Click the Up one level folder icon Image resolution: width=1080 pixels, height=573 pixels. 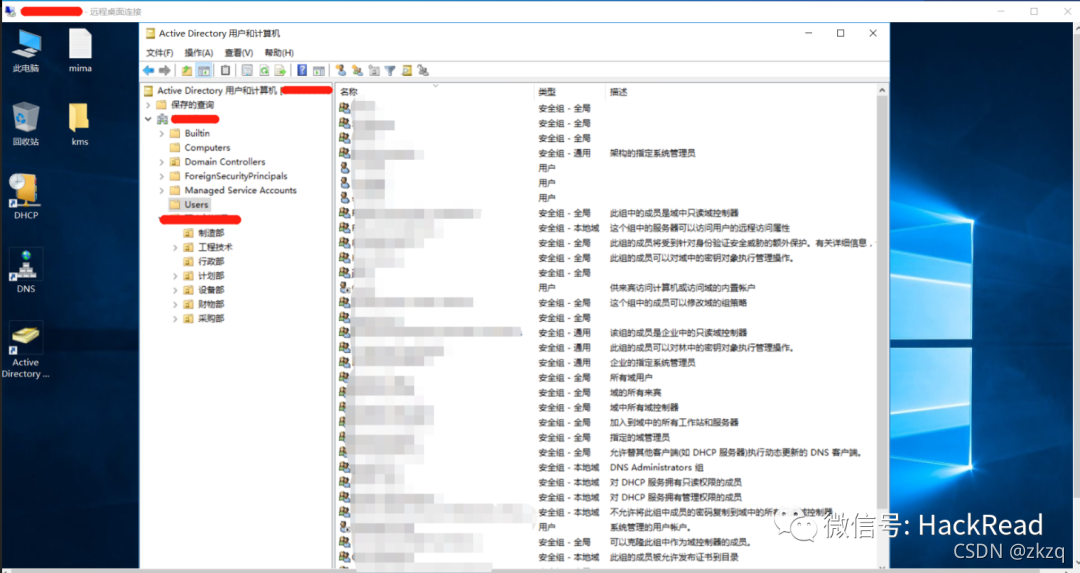pyautogui.click(x=187, y=70)
